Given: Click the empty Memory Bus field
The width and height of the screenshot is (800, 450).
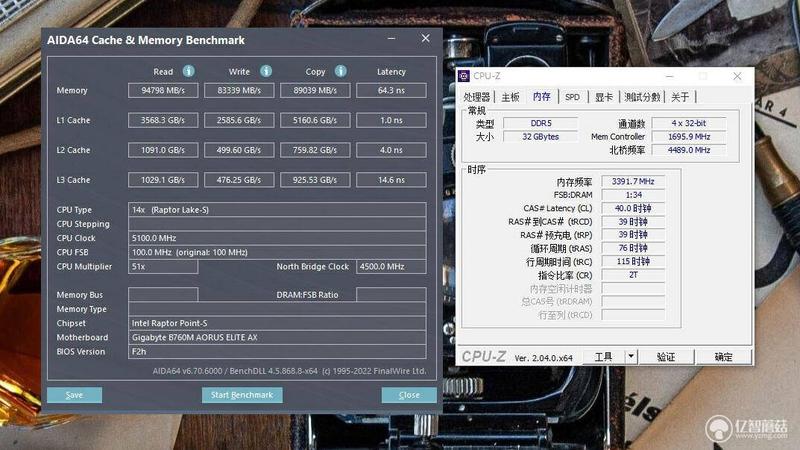Looking at the screenshot, I should [163, 294].
